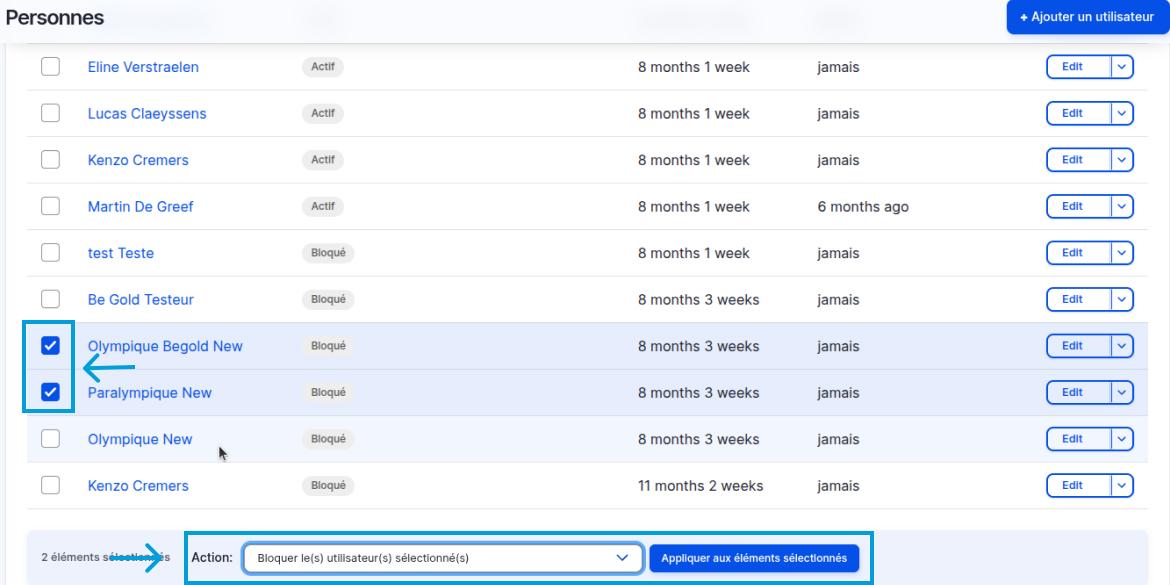Click the Ajouter un utilisateur button
The image size is (1170, 585).
tap(1087, 17)
